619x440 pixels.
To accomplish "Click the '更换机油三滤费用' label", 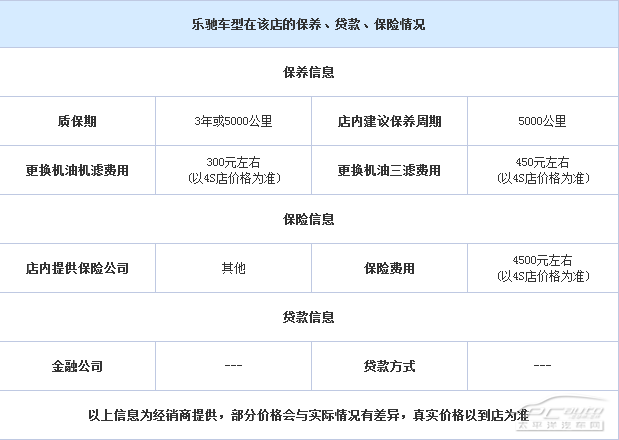I will [x=389, y=170].
